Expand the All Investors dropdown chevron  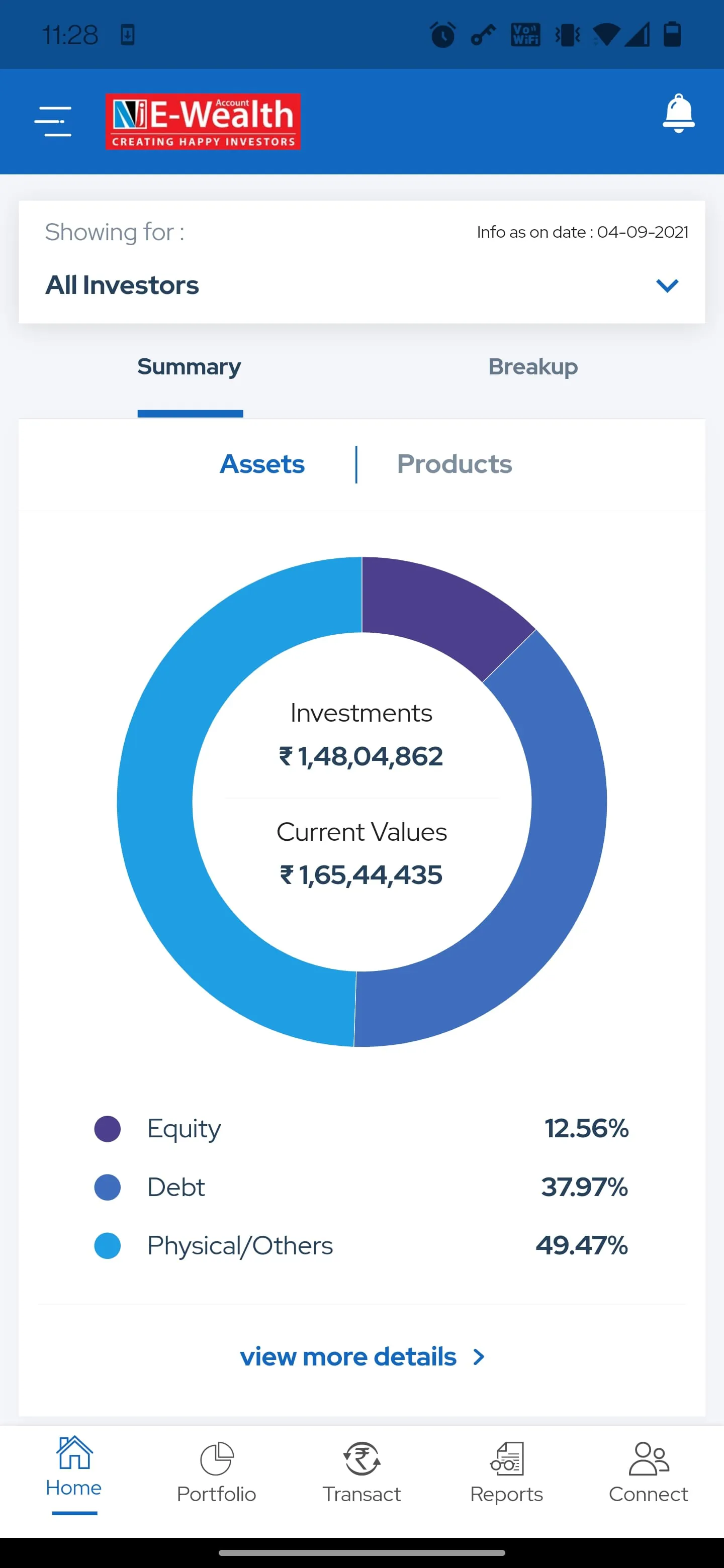click(x=667, y=285)
